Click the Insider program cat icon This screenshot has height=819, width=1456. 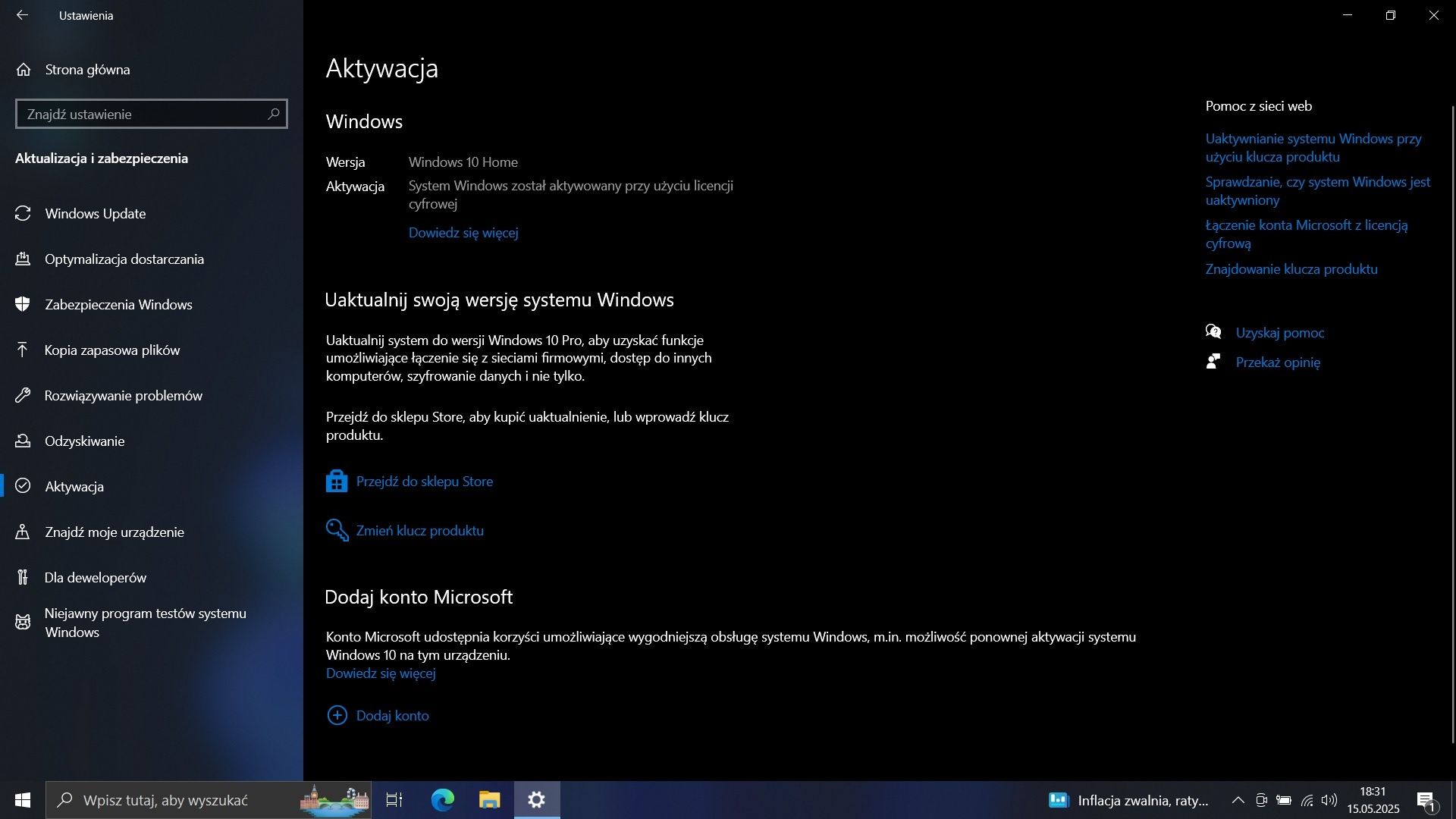coord(23,623)
